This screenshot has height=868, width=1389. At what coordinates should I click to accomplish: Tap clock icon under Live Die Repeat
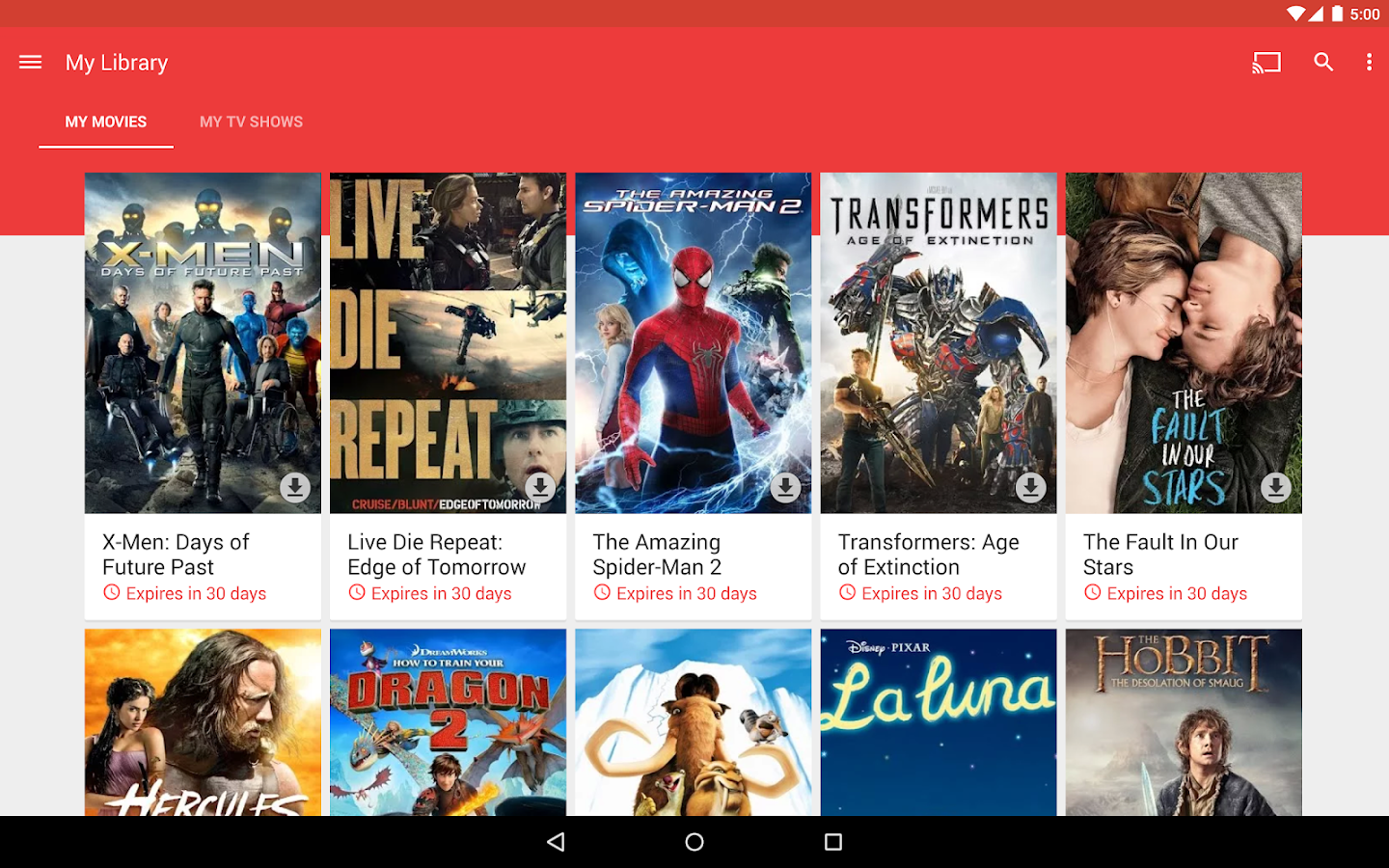point(357,592)
